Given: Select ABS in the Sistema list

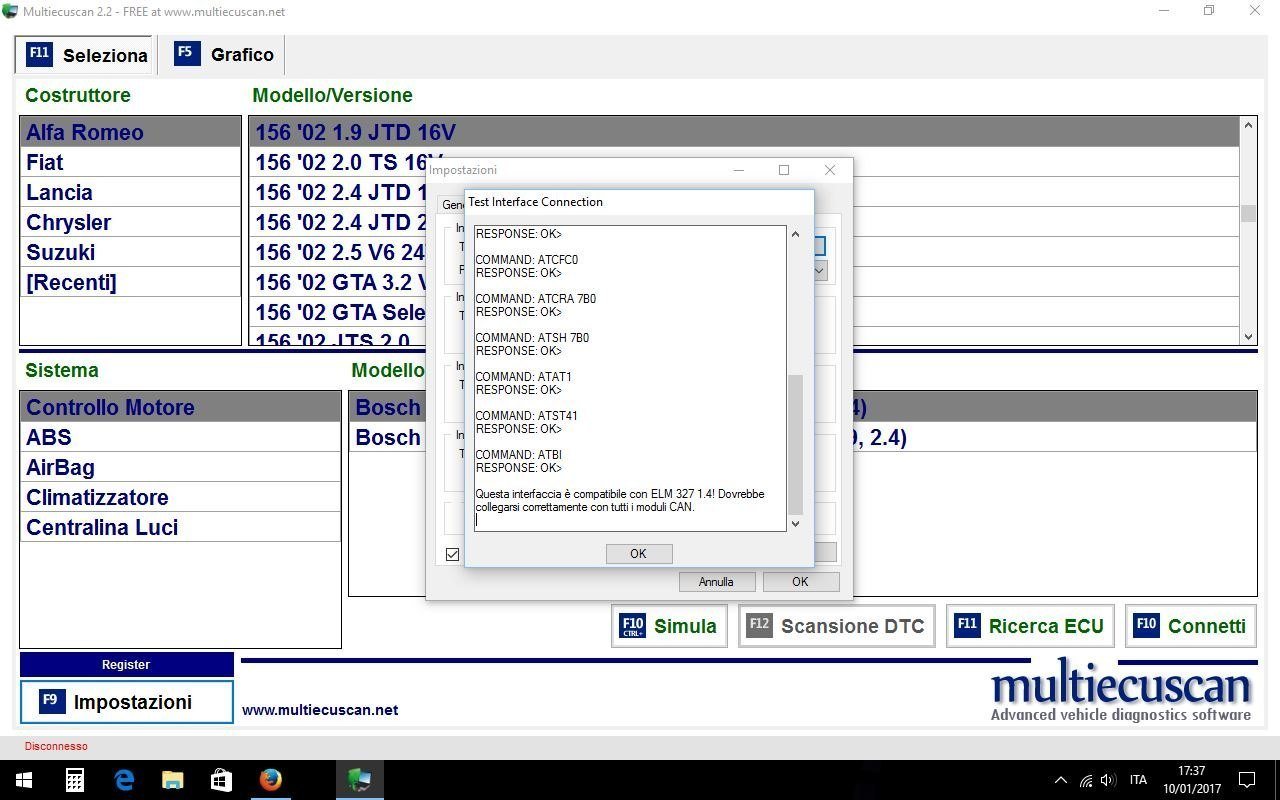Looking at the screenshot, I should tap(180, 437).
